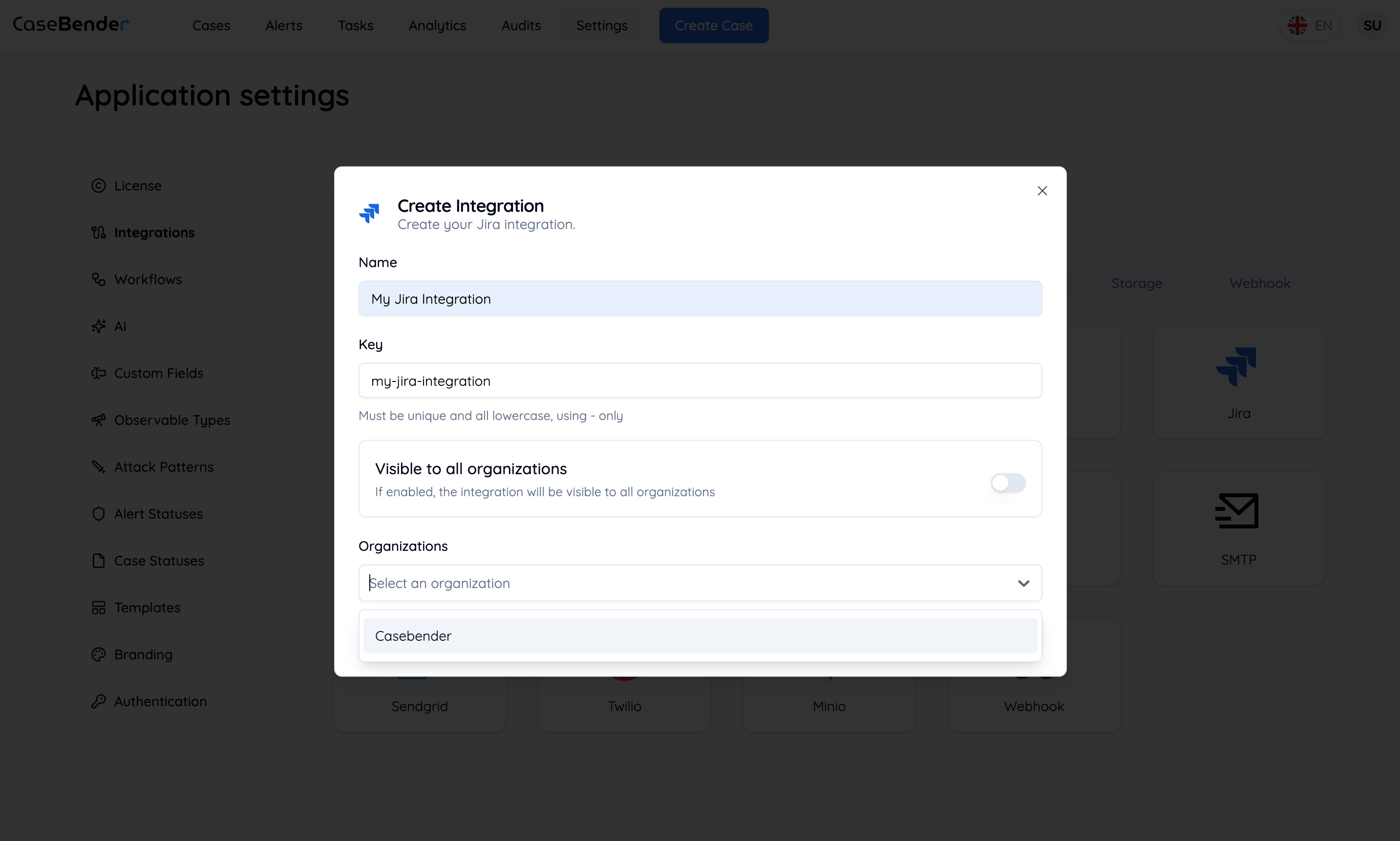The image size is (1400, 841).
Task: Open the Audits section from top navigation
Action: [x=521, y=25]
